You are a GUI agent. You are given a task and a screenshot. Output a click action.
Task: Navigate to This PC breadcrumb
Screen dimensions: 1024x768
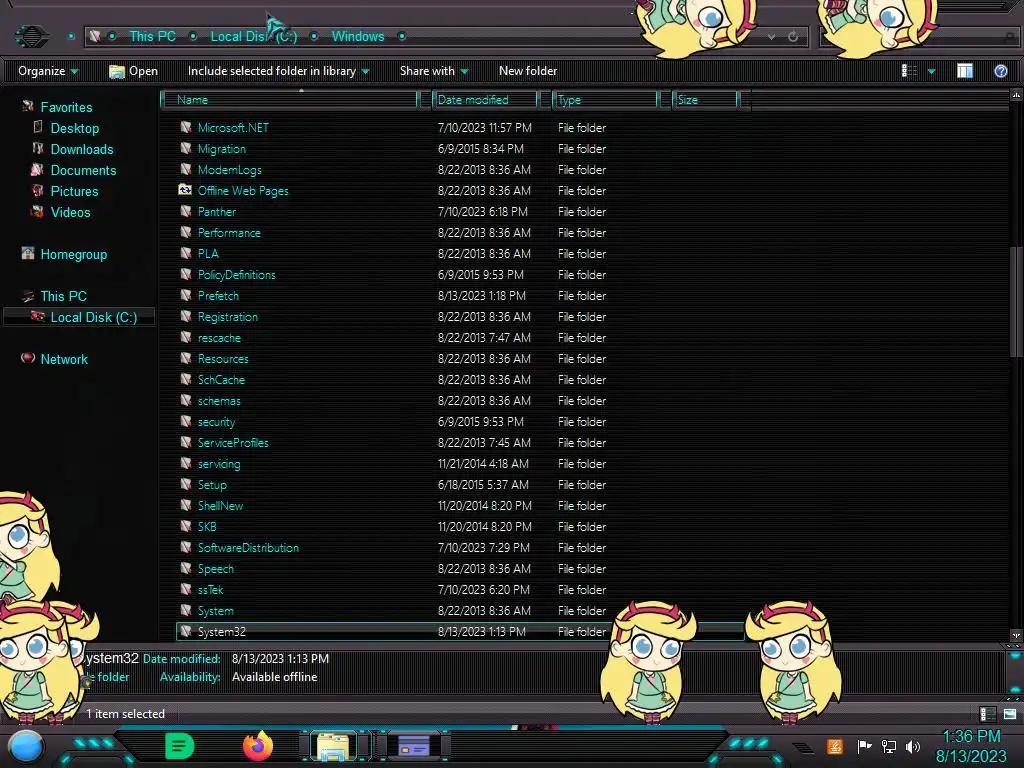click(152, 37)
